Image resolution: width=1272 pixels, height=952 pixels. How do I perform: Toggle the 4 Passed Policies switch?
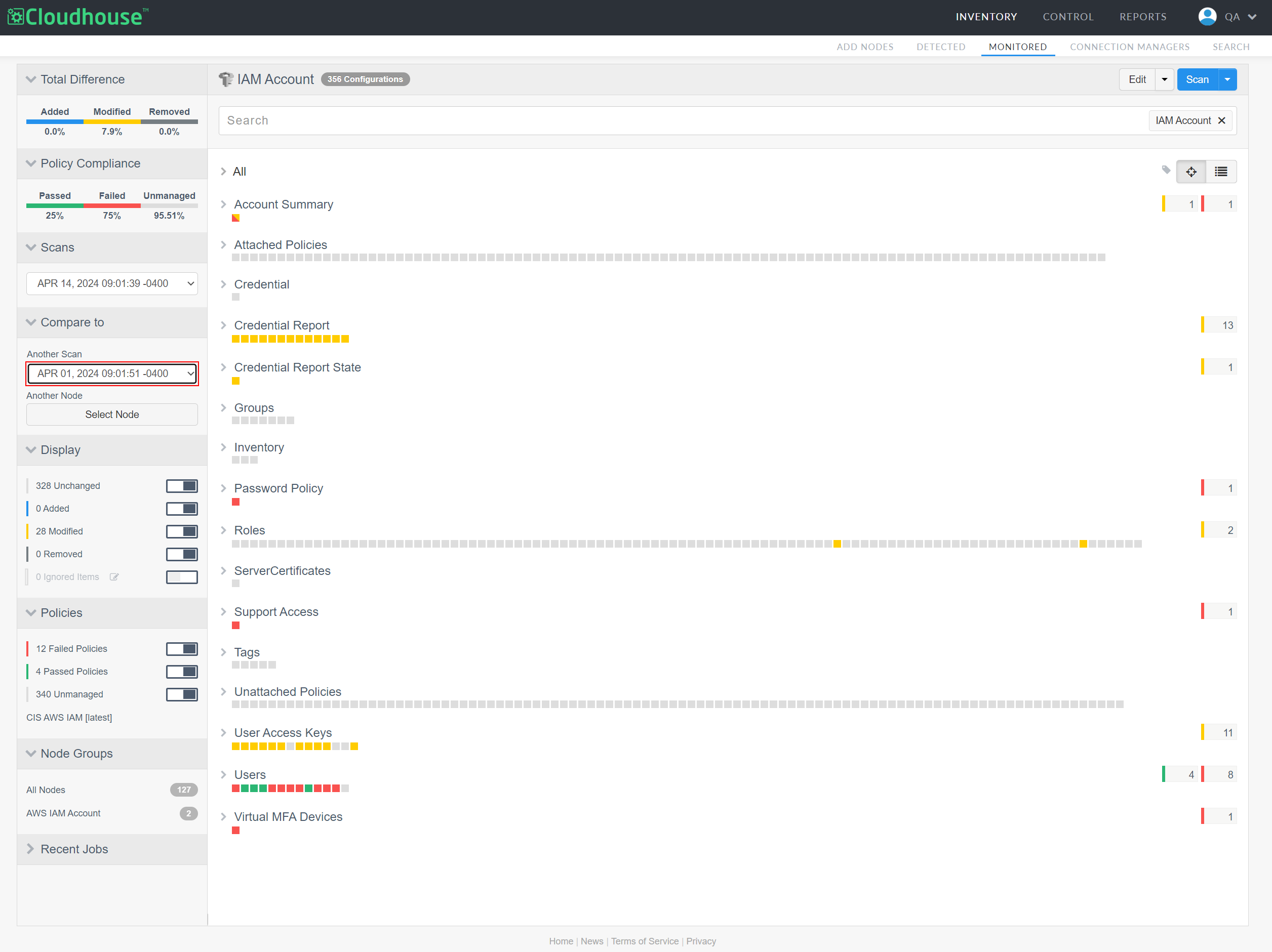(182, 672)
